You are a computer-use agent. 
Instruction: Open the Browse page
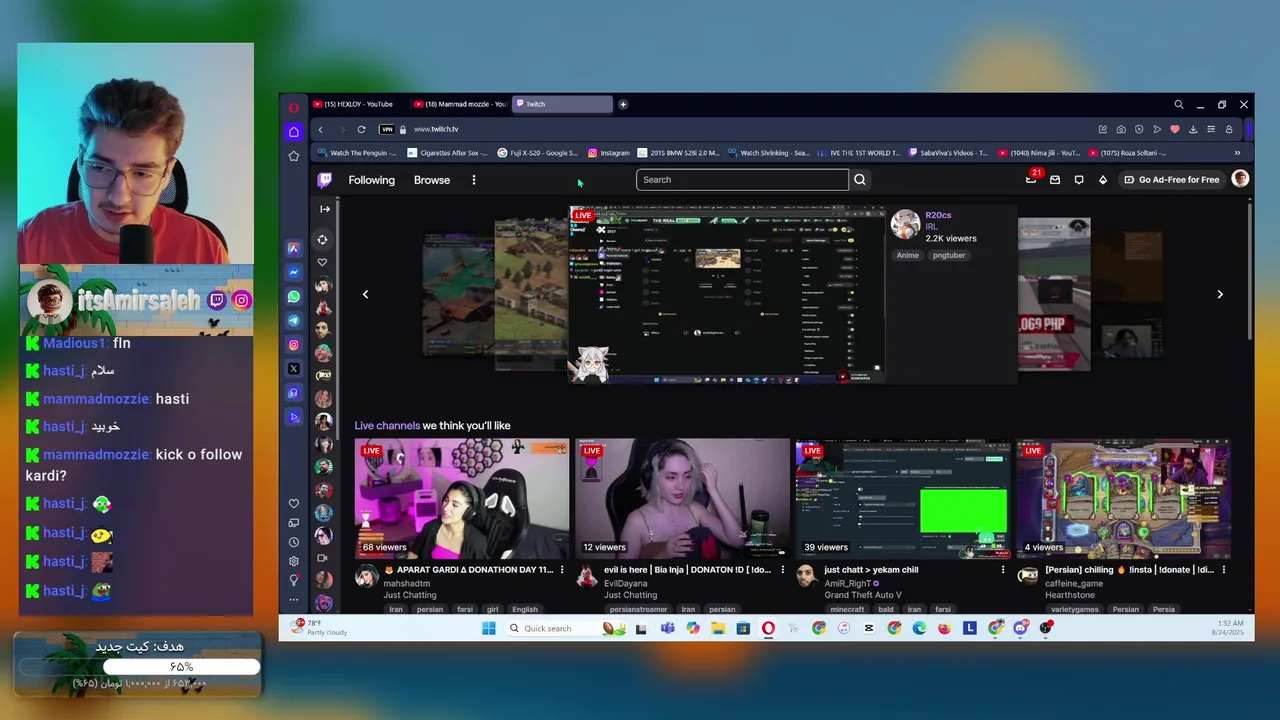(x=432, y=180)
